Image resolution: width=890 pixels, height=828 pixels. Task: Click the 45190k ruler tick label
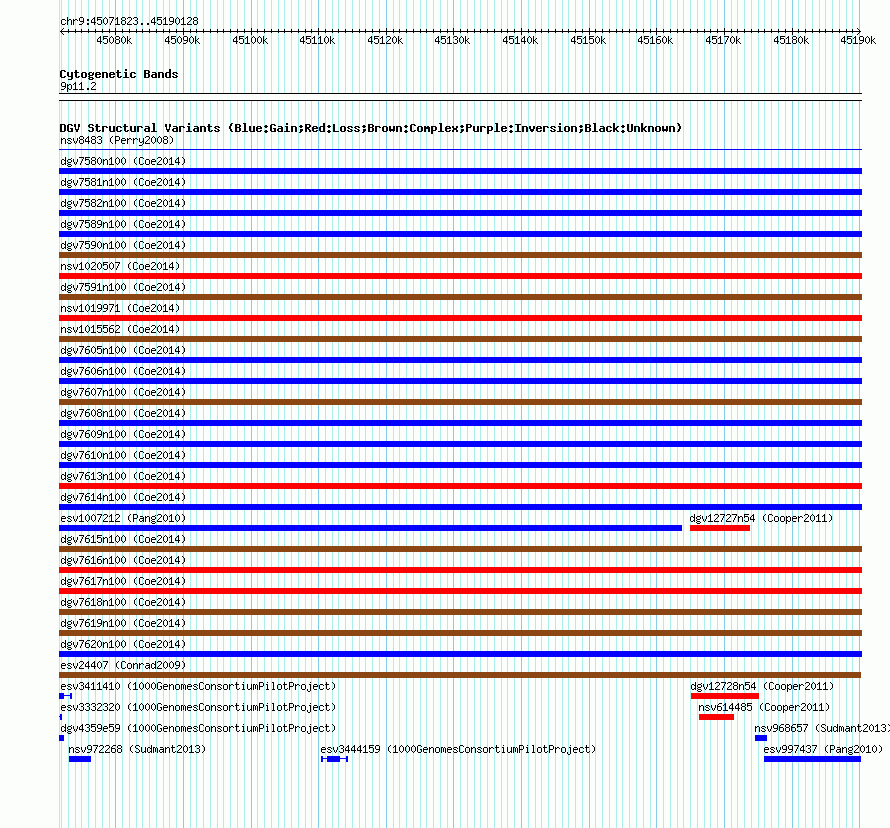pyautogui.click(x=858, y=40)
